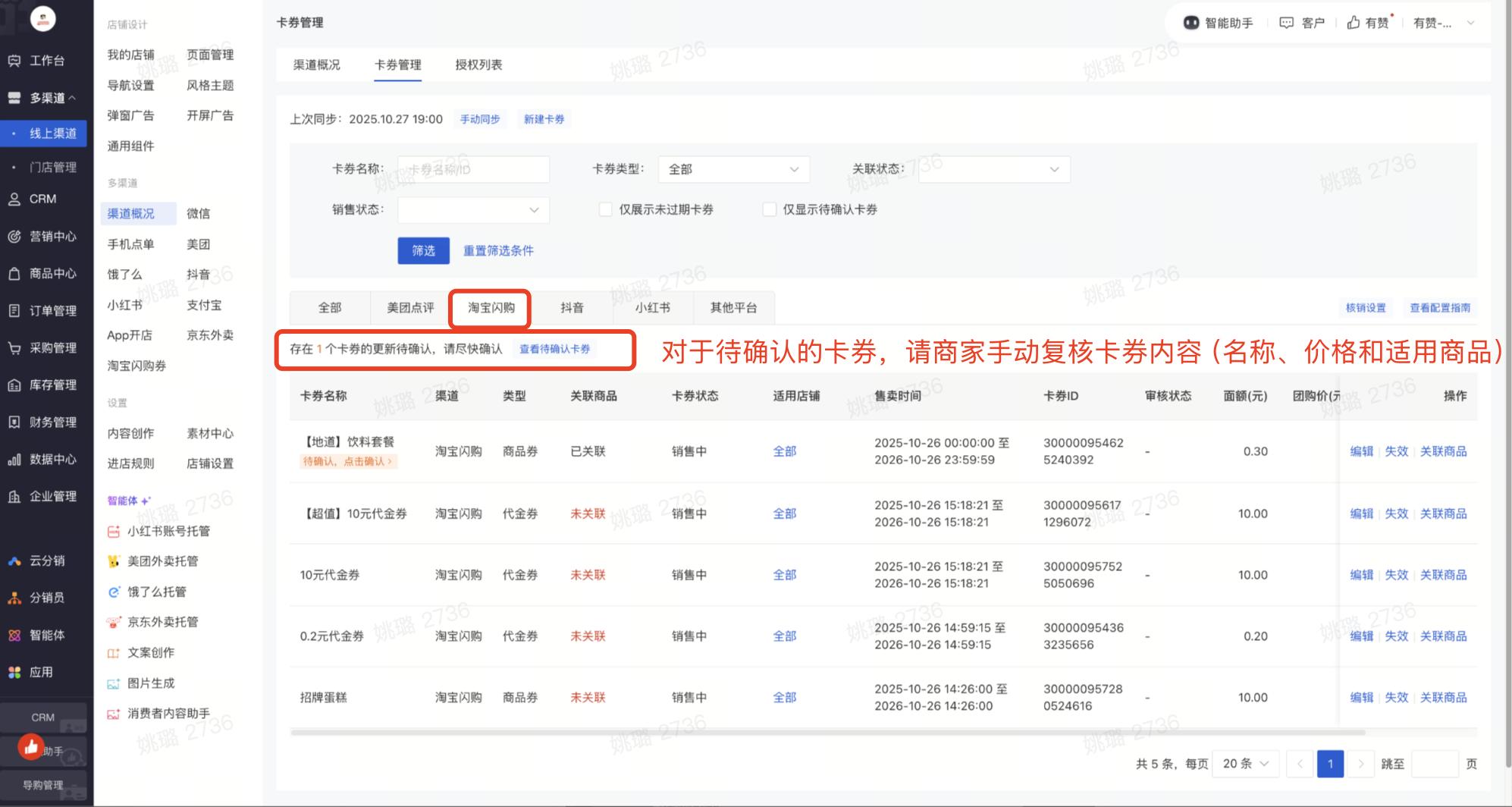Switch to the 授权列表 tab
This screenshot has width=1512, height=807.
coord(478,65)
